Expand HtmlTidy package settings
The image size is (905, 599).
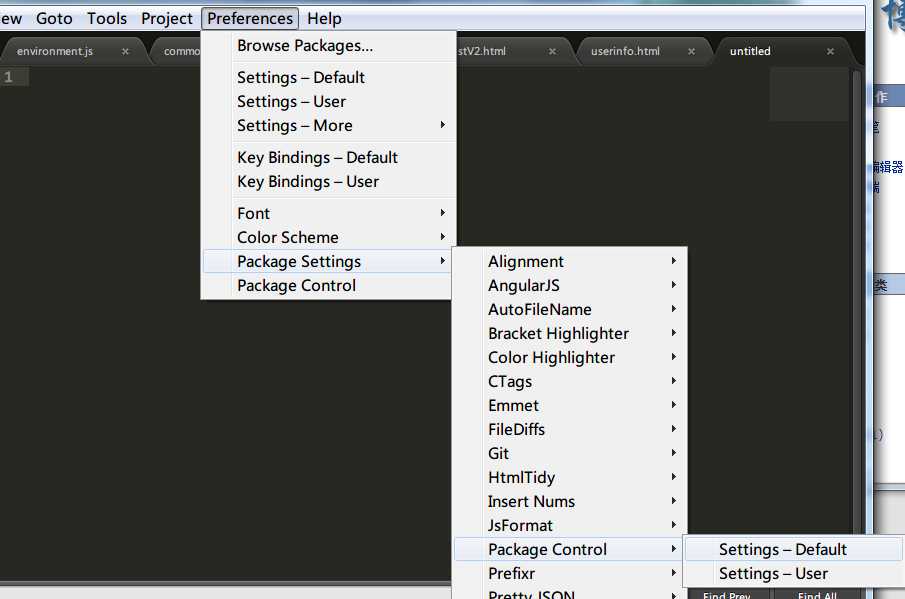point(569,478)
